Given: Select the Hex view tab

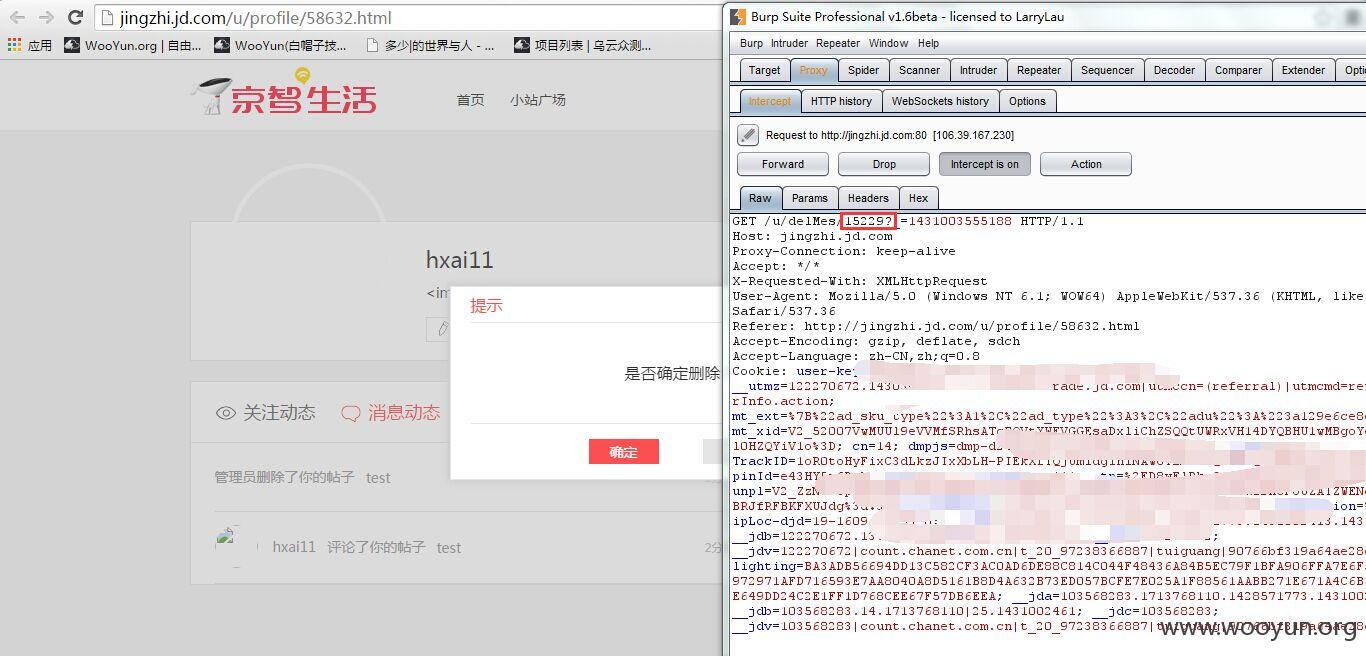Looking at the screenshot, I should 918,198.
